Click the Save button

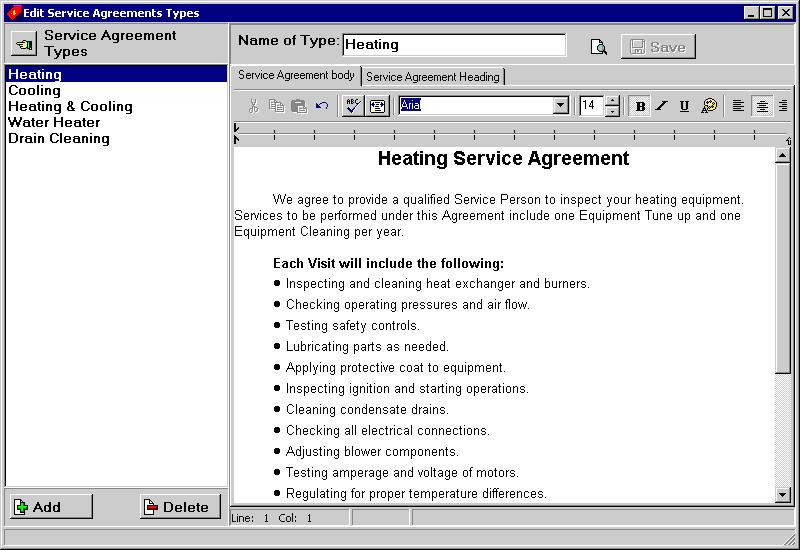tap(658, 47)
